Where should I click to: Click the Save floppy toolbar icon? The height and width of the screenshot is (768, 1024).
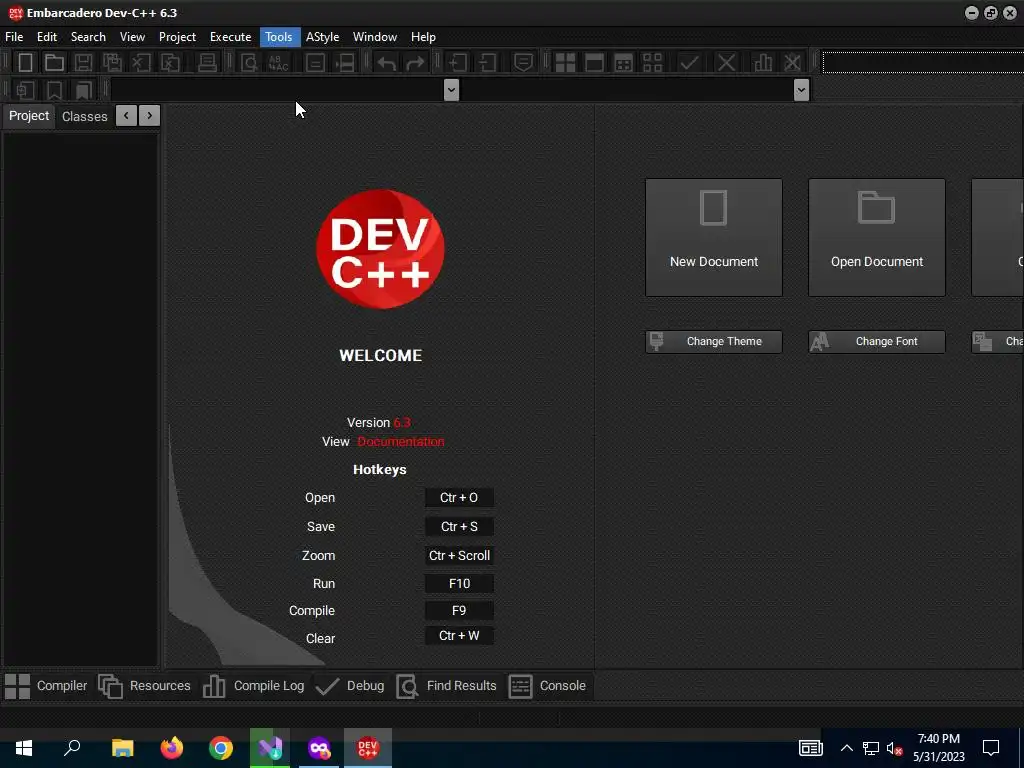pyautogui.click(x=83, y=63)
